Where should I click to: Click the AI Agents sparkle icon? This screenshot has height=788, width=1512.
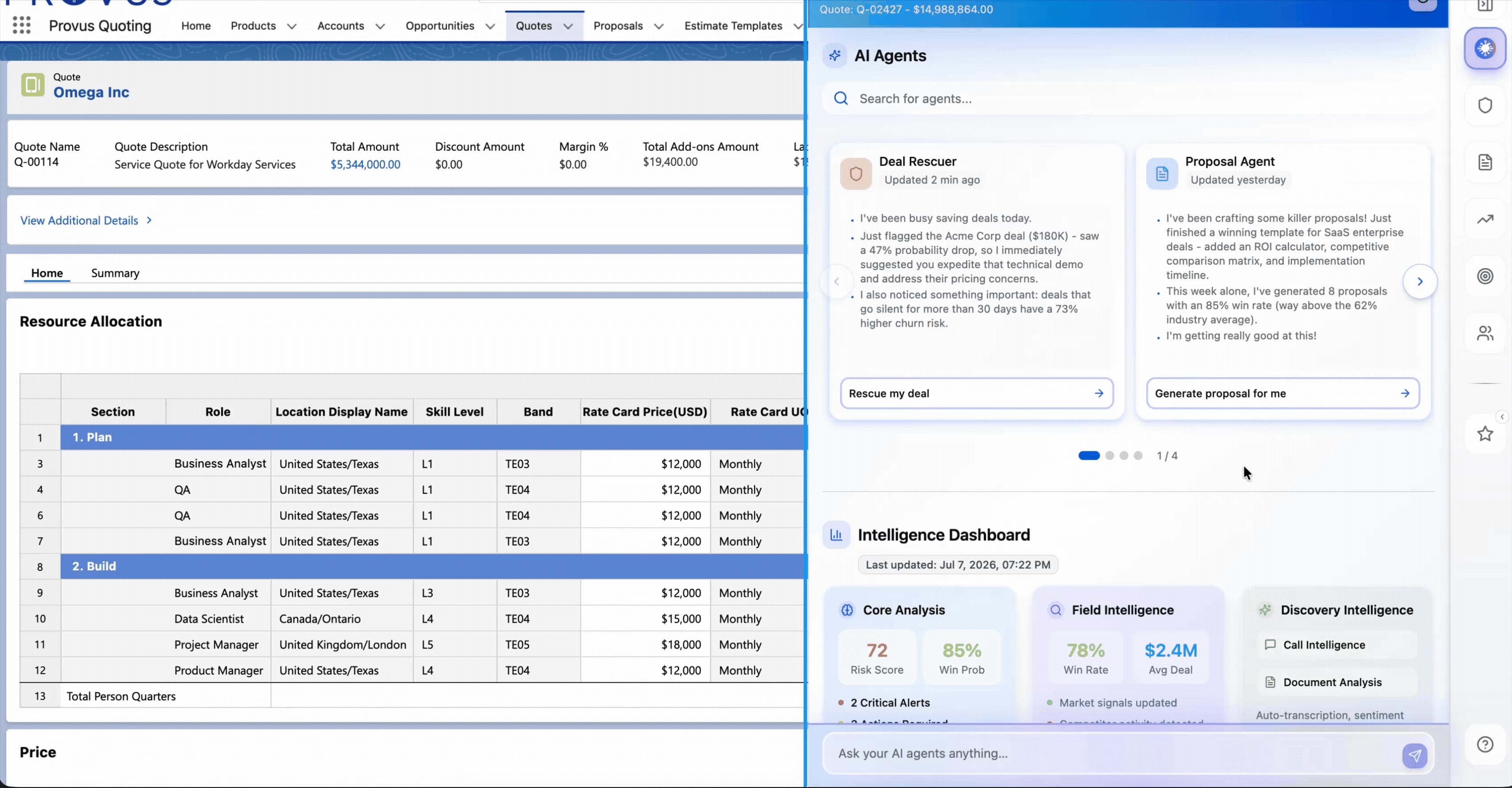[835, 56]
